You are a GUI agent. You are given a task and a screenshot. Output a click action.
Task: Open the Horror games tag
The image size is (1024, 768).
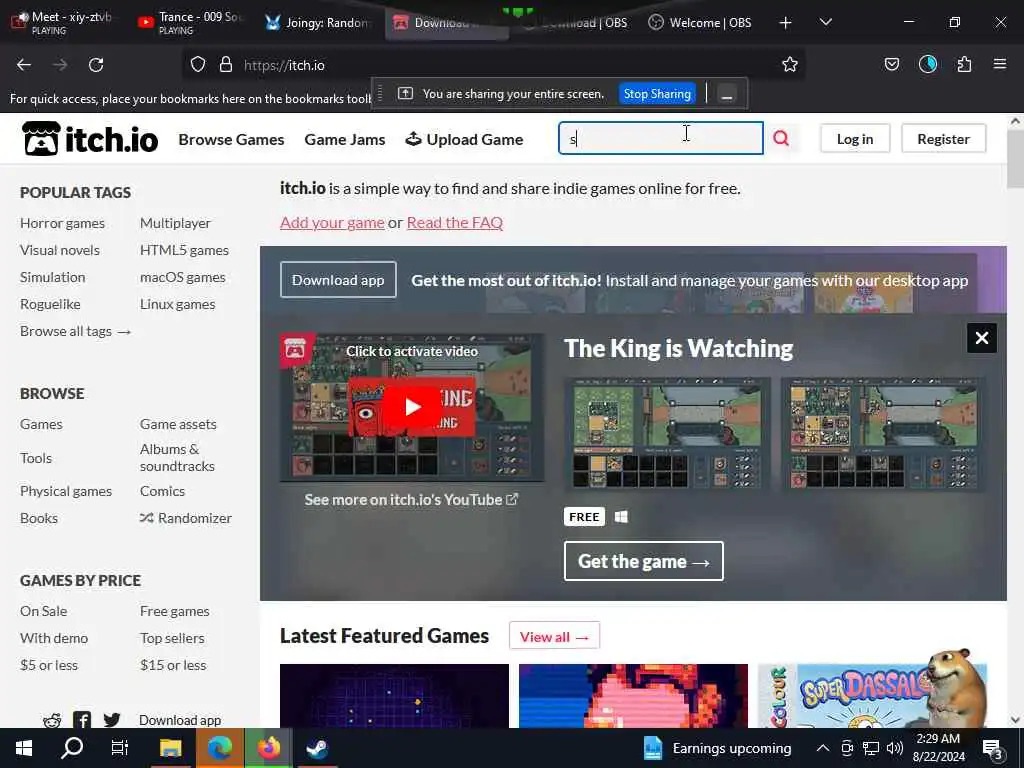coord(62,223)
